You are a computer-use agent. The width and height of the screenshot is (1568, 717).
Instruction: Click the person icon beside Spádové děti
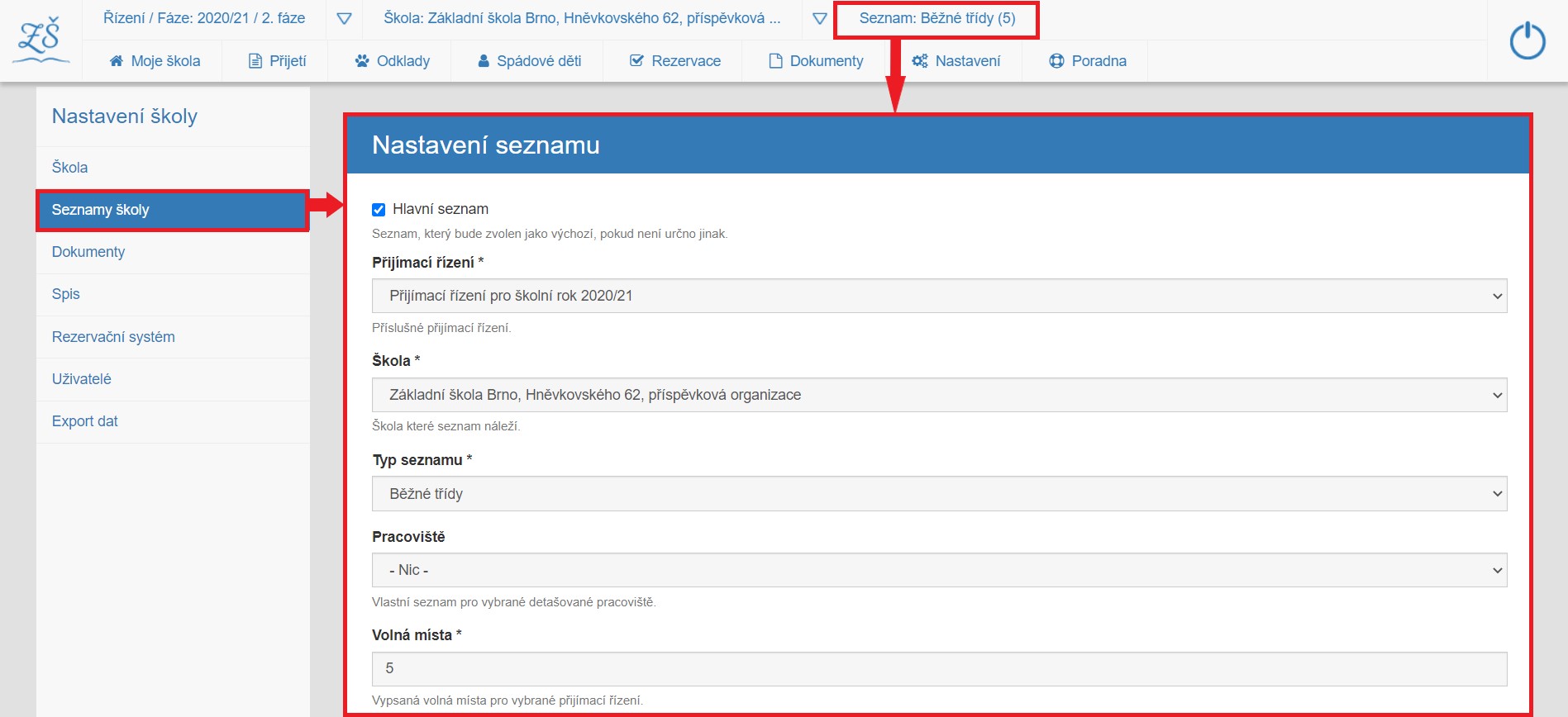click(x=484, y=61)
